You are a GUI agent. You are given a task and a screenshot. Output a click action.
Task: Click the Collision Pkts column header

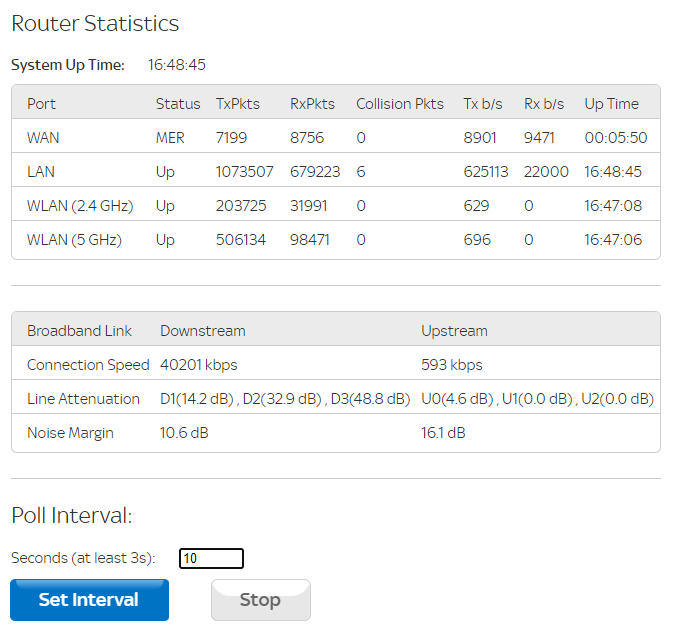point(400,104)
